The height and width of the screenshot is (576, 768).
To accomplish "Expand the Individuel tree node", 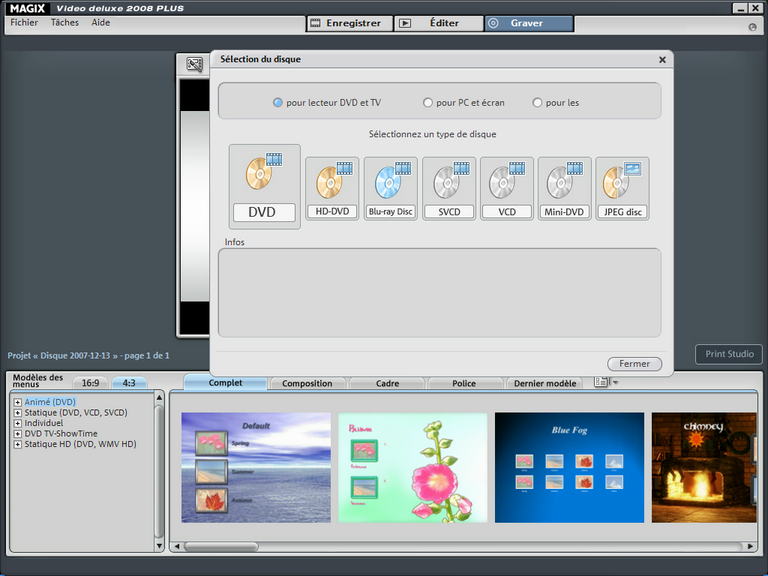I will (x=18, y=423).
